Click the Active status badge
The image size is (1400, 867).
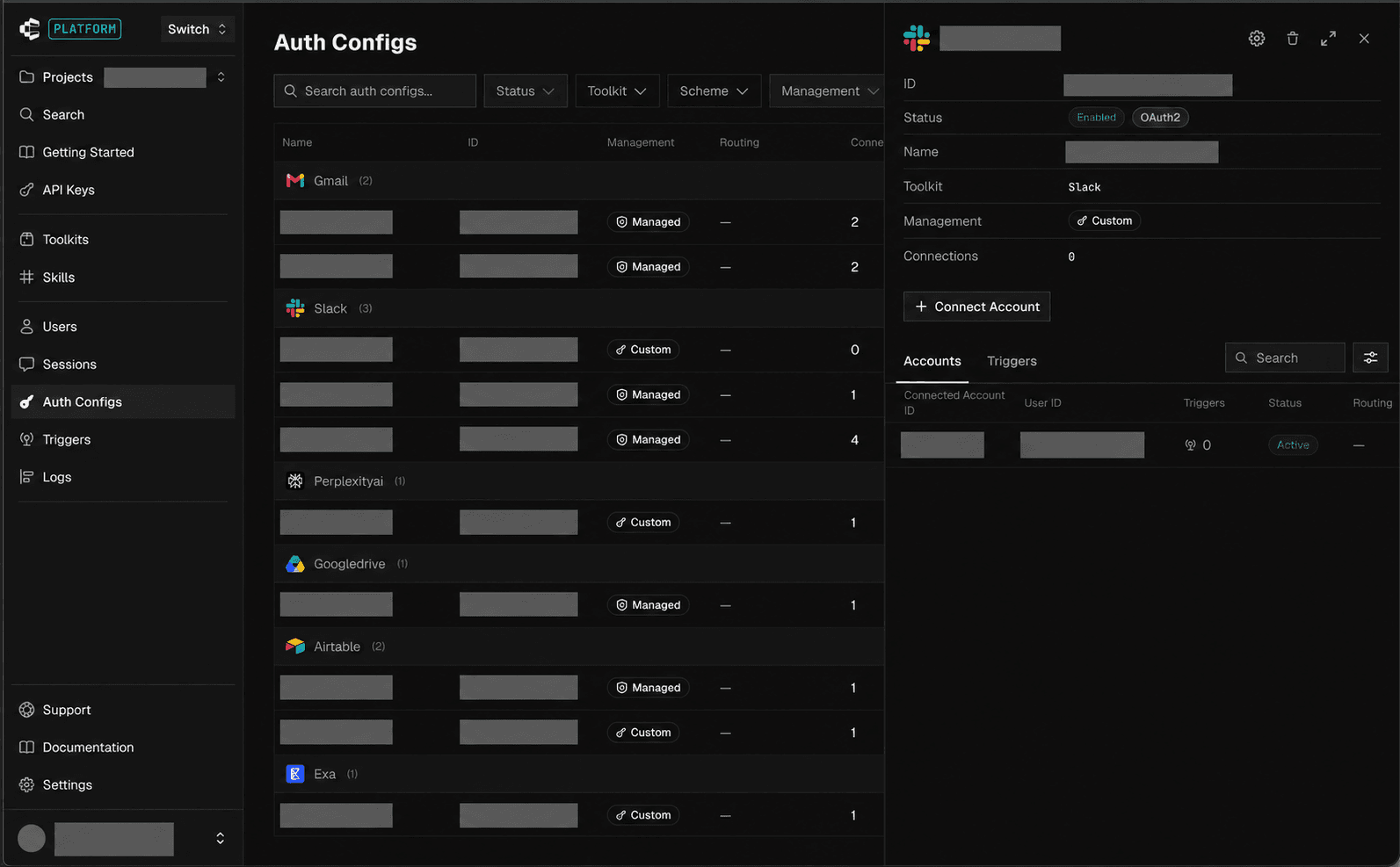point(1293,445)
